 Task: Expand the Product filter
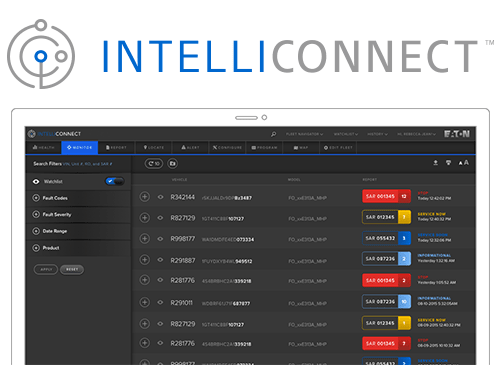coord(36,248)
